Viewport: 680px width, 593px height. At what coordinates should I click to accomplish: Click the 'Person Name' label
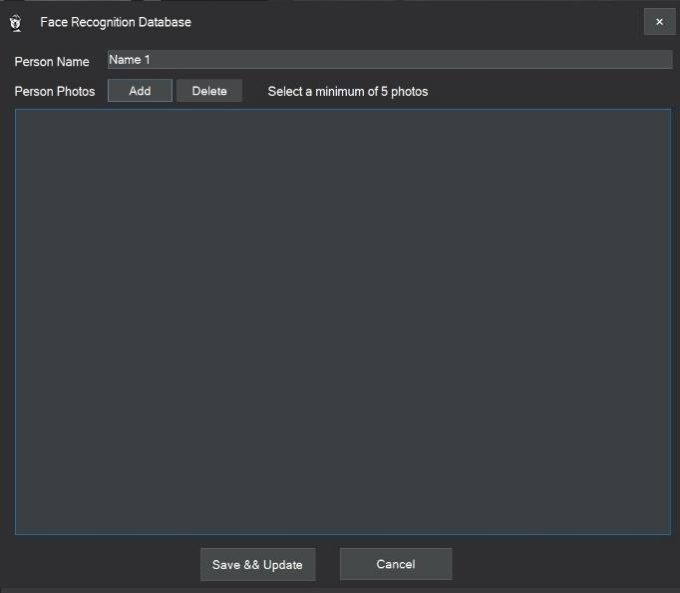point(52,62)
